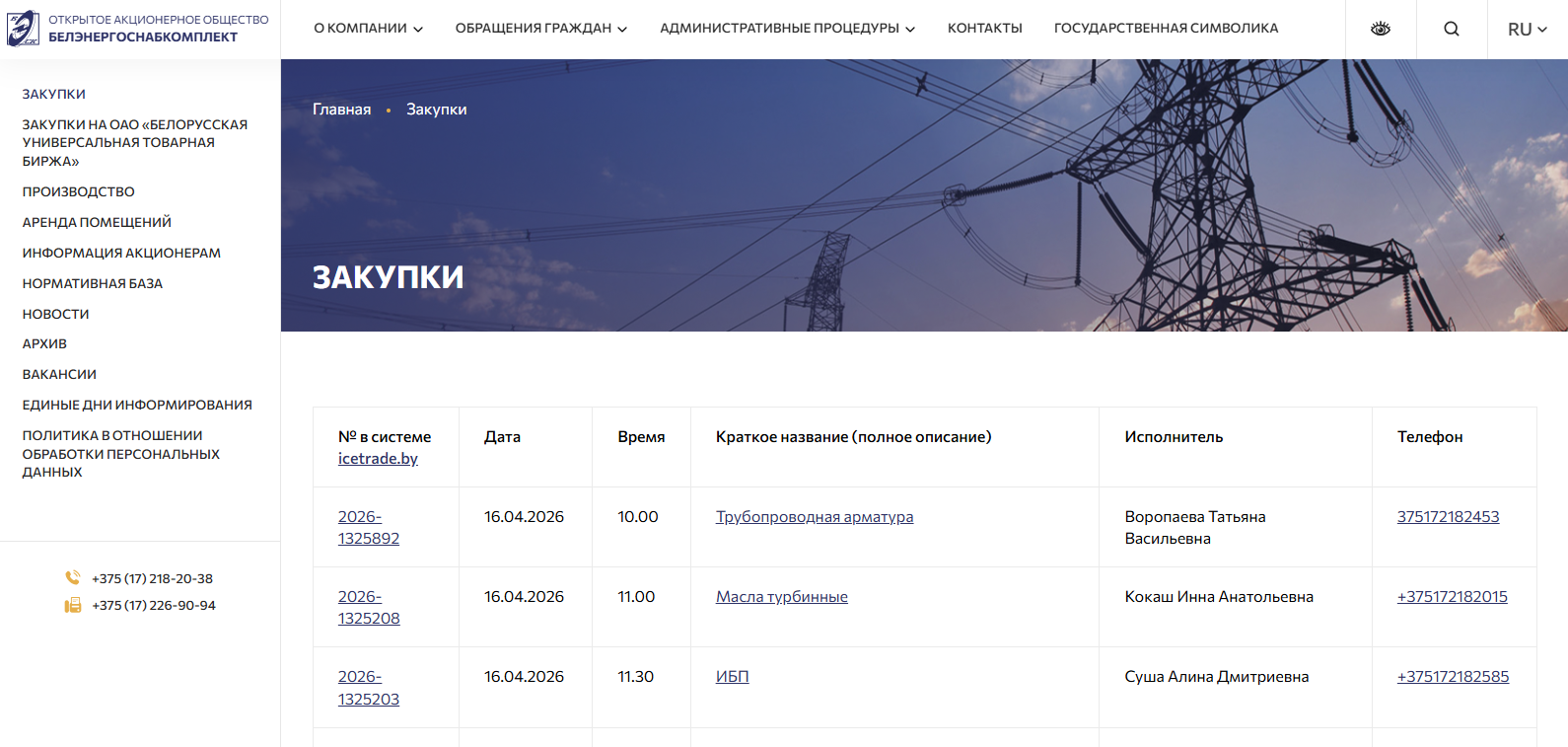Open the icetrade.by link in table header
Viewport: 1568px width, 747px height.
378,459
